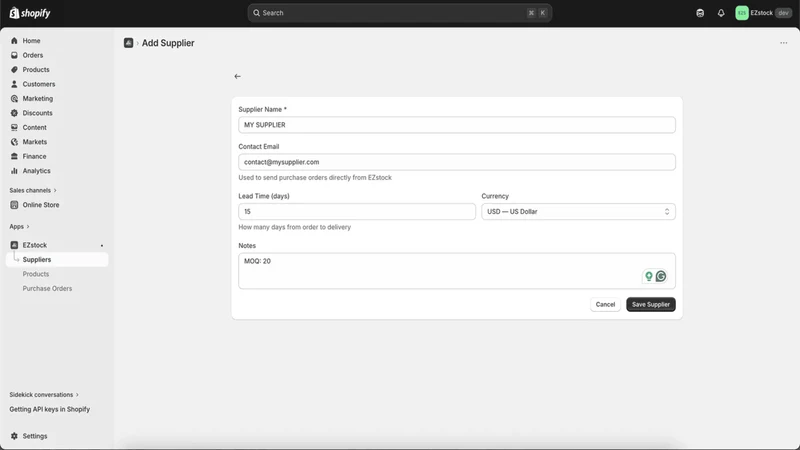Viewport: 800px width, 450px height.
Task: Open the EZstock account menu
Action: tap(763, 13)
